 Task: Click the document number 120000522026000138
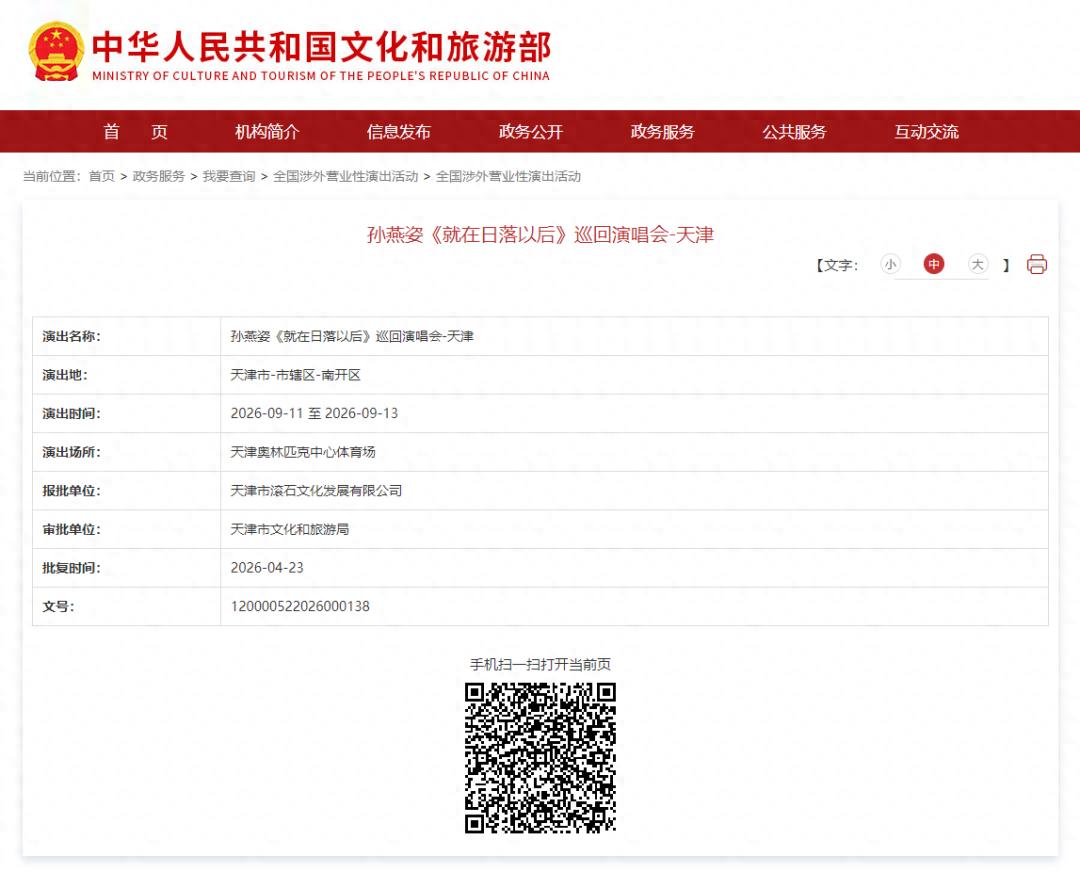click(300, 606)
